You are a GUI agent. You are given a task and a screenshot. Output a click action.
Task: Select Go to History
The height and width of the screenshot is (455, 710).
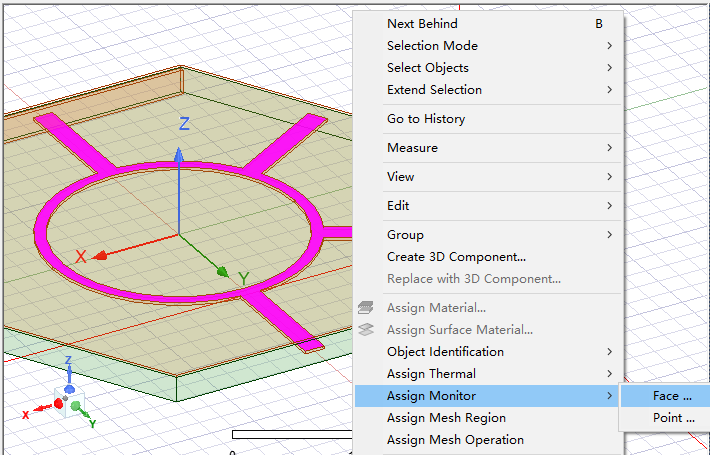tap(426, 119)
